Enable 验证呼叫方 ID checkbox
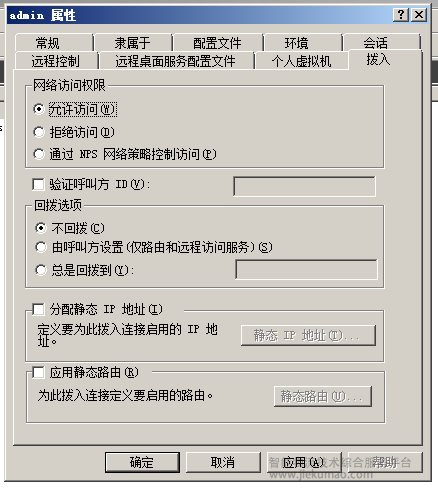The height and width of the screenshot is (491, 438). pos(38,184)
